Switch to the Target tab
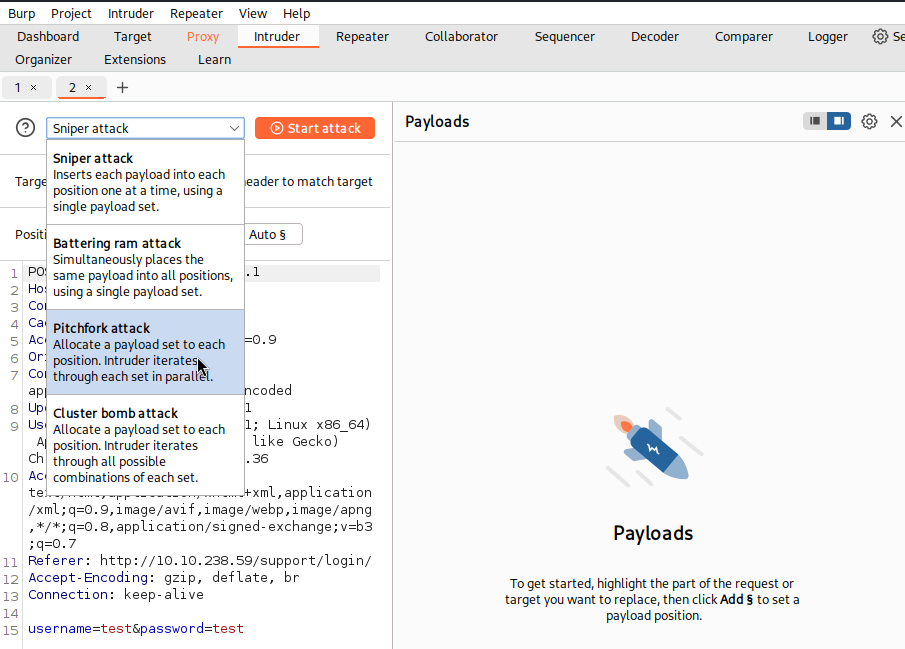 point(132,36)
